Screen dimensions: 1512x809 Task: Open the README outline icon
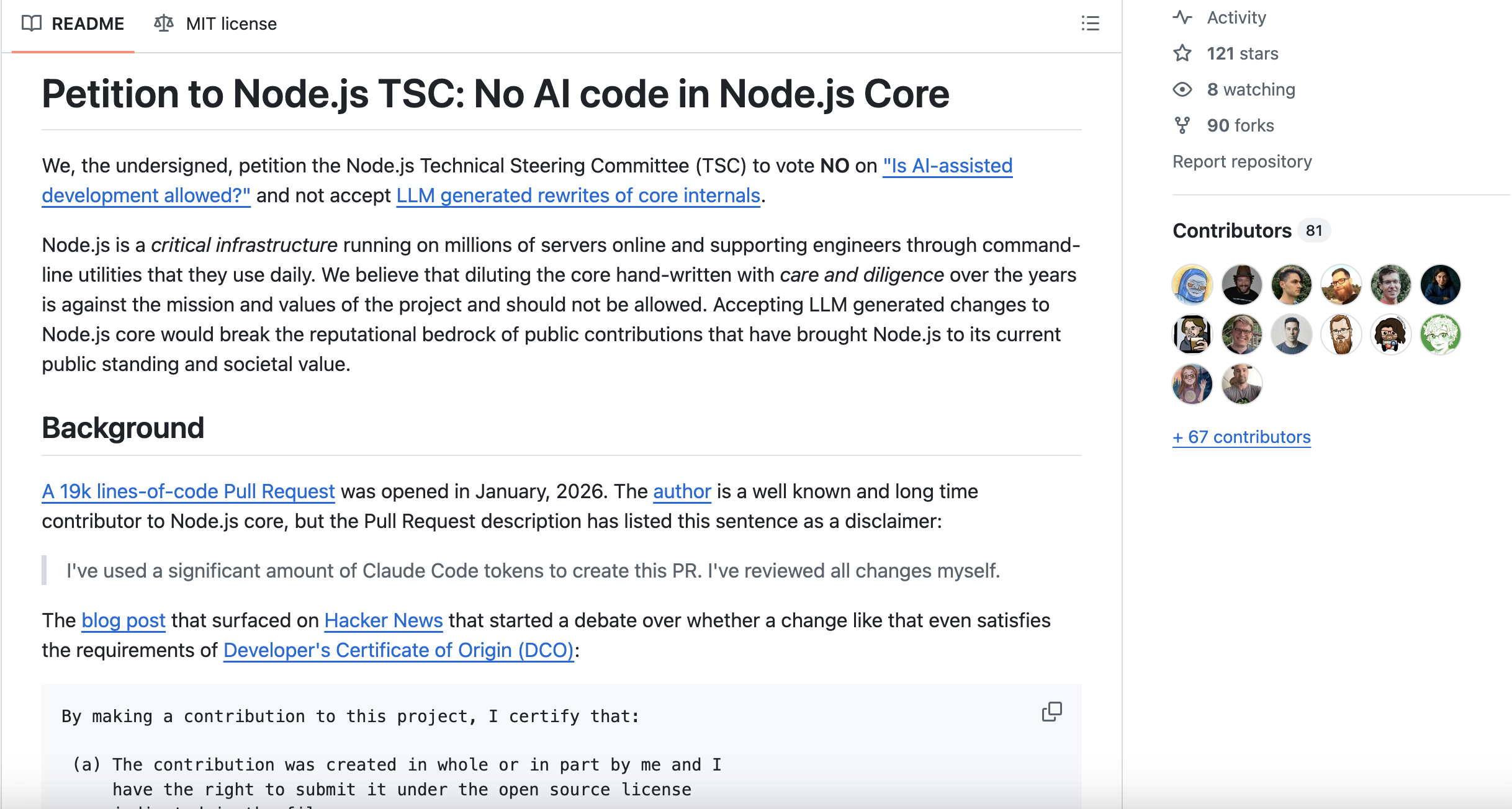(1090, 24)
